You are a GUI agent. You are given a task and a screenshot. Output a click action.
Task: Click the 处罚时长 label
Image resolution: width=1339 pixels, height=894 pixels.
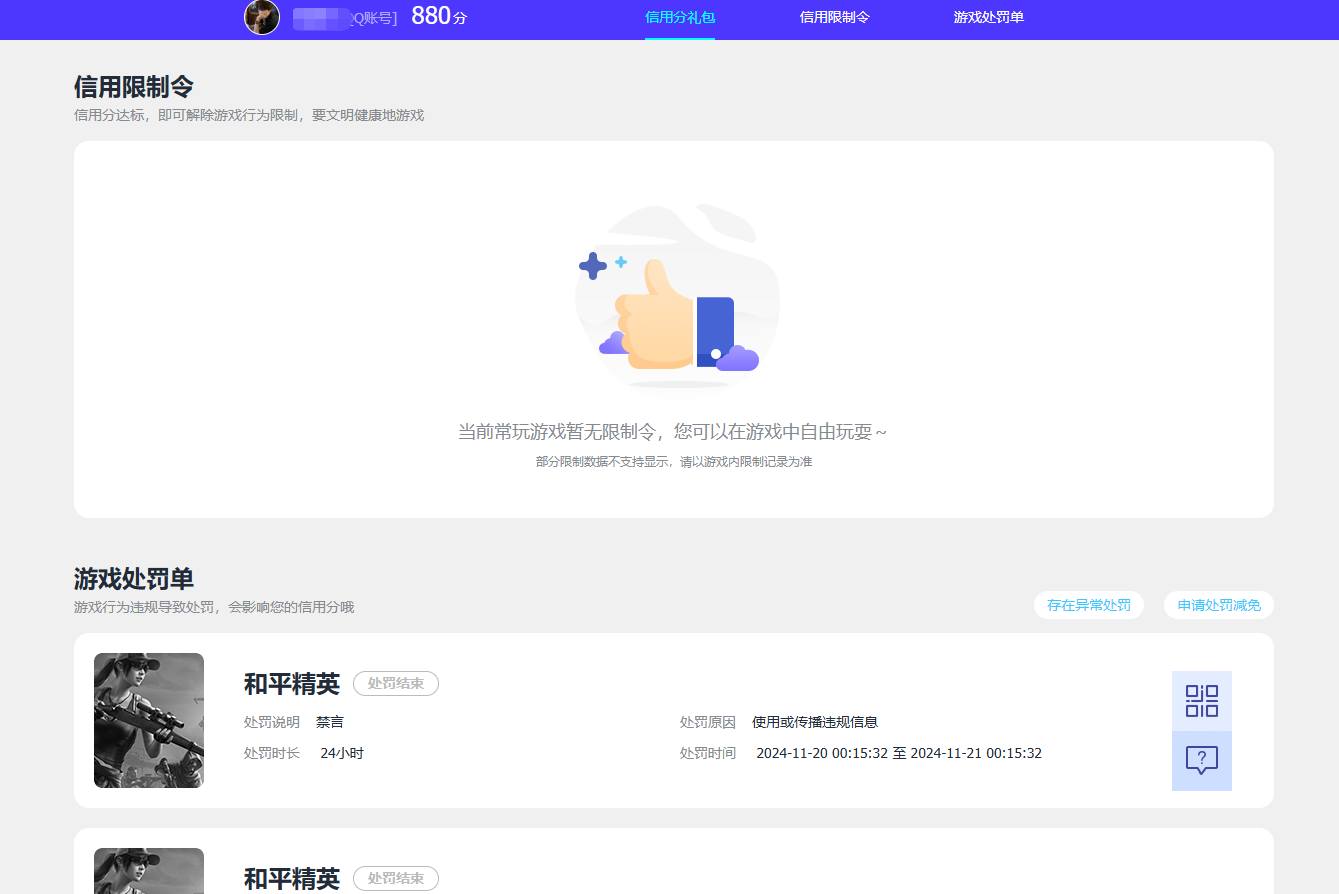pos(272,753)
